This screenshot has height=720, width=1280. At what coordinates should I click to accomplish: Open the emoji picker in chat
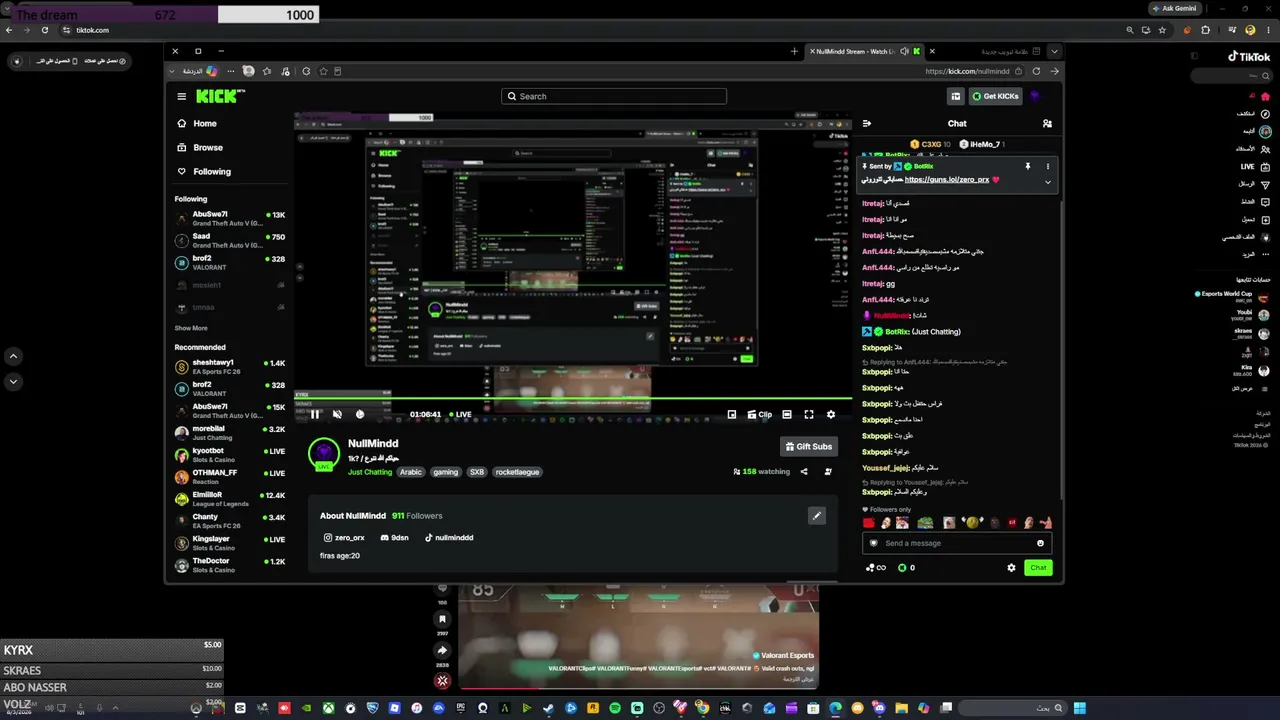point(1040,543)
